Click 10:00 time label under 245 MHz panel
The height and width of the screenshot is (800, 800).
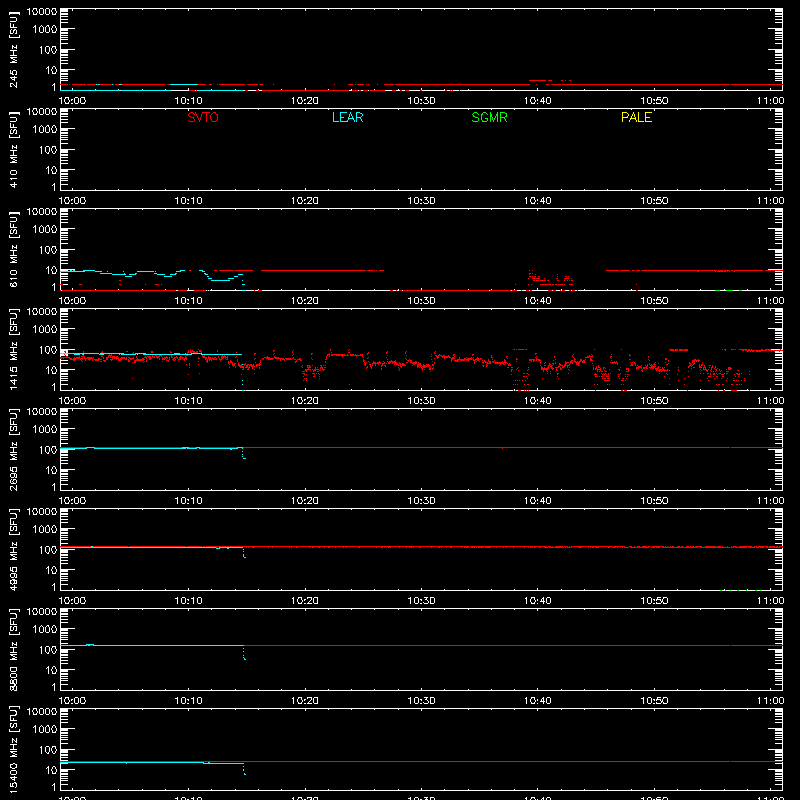click(72, 101)
